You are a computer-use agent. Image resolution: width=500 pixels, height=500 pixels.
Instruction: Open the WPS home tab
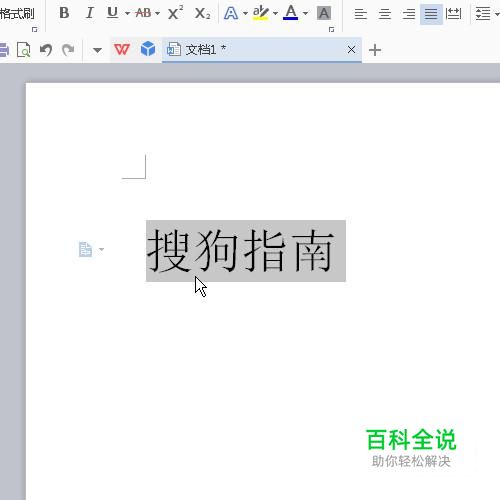point(122,50)
